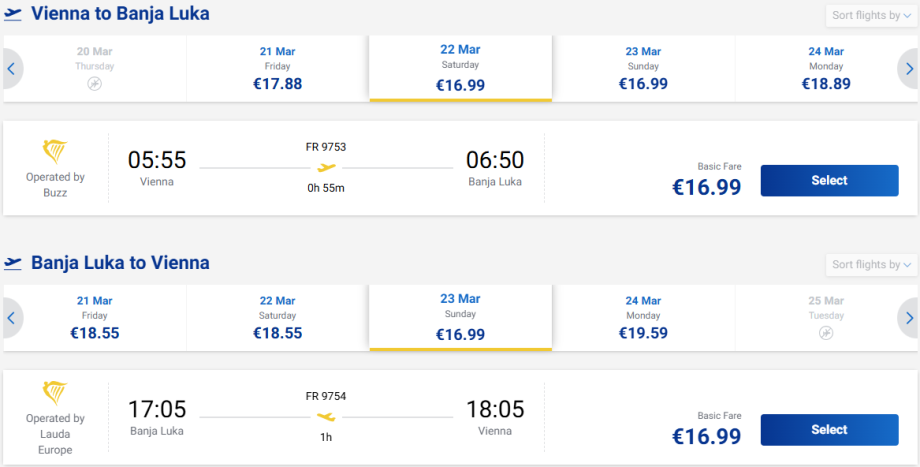This screenshot has height=467, width=920.
Task: Click the Ryanair harp logo for Buzz flight
Action: tap(55, 151)
